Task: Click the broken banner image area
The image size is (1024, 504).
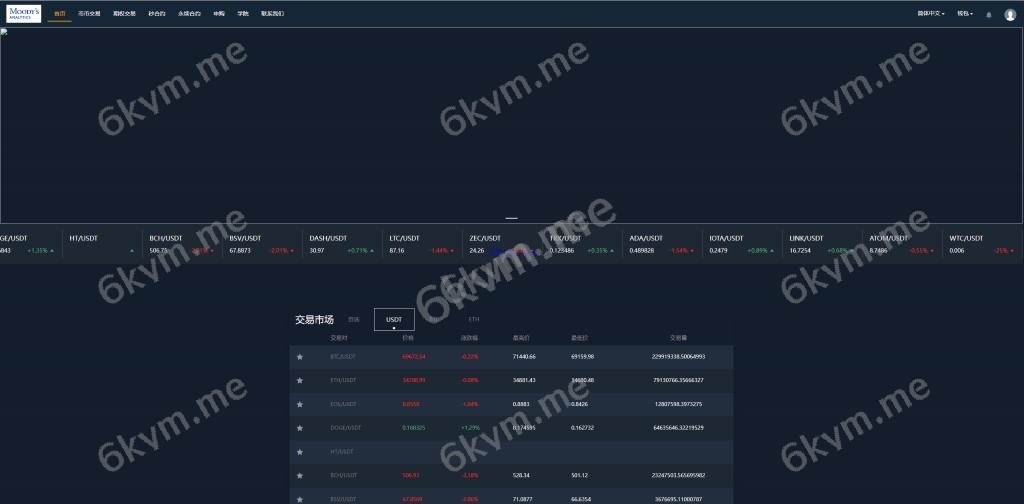Action: [x=511, y=125]
